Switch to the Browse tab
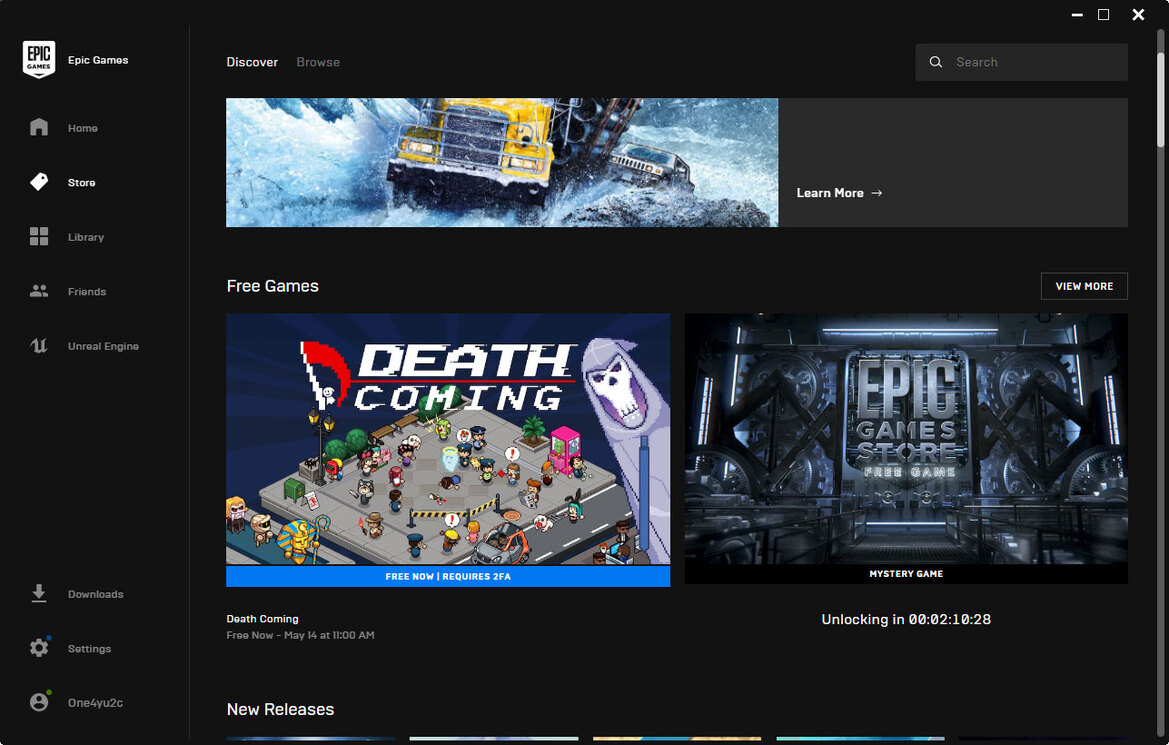The height and width of the screenshot is (745, 1169). point(318,62)
